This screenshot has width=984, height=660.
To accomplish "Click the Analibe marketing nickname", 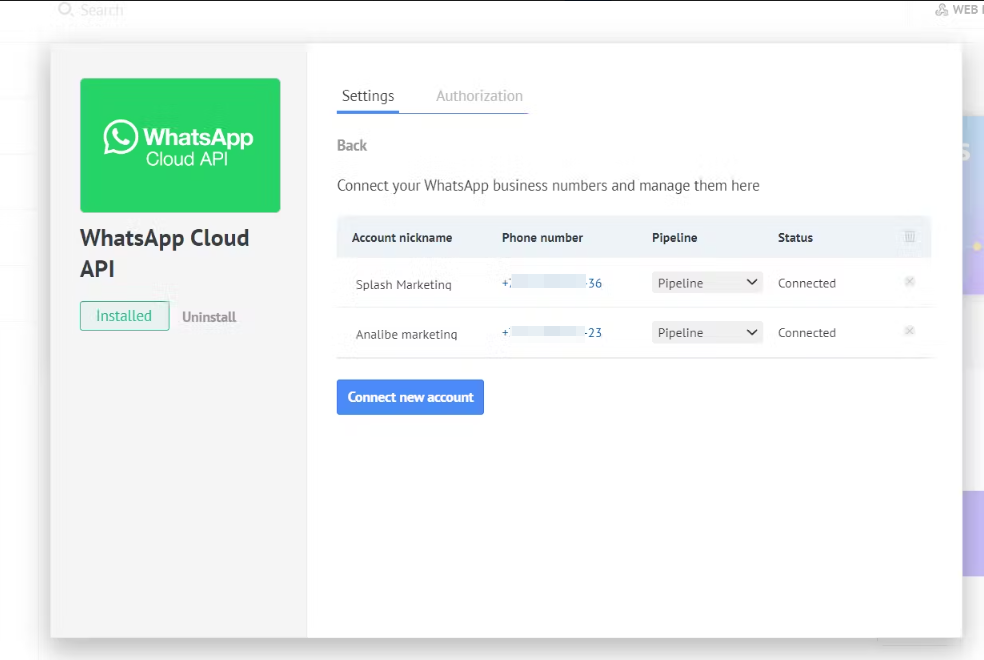I will [x=406, y=334].
